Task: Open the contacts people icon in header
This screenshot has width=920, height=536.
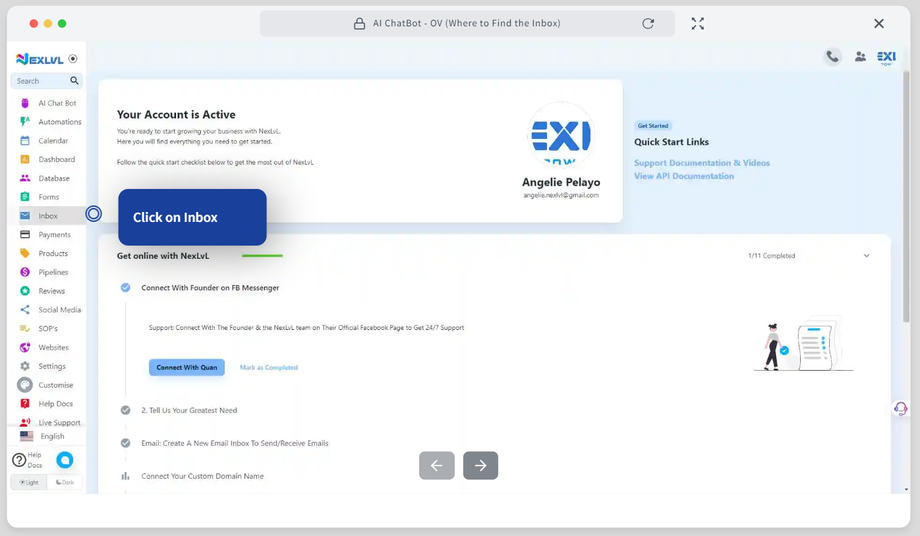Action: 860,56
